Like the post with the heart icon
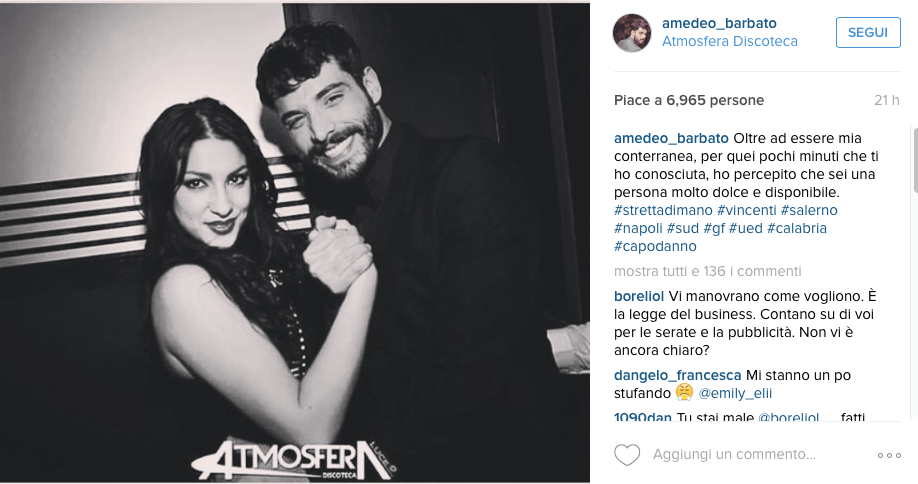The width and height of the screenshot is (918, 484). [x=627, y=455]
